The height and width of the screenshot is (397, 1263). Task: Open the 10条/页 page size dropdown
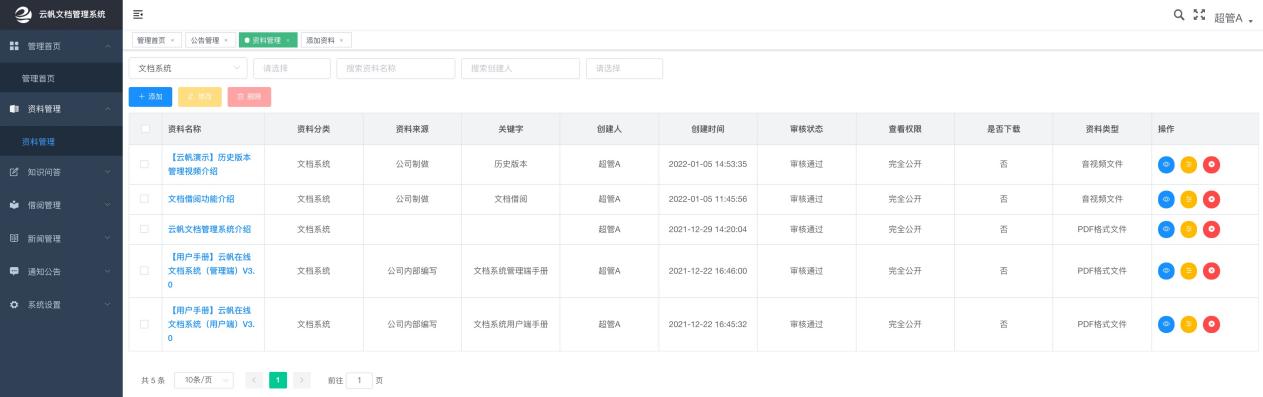click(203, 380)
